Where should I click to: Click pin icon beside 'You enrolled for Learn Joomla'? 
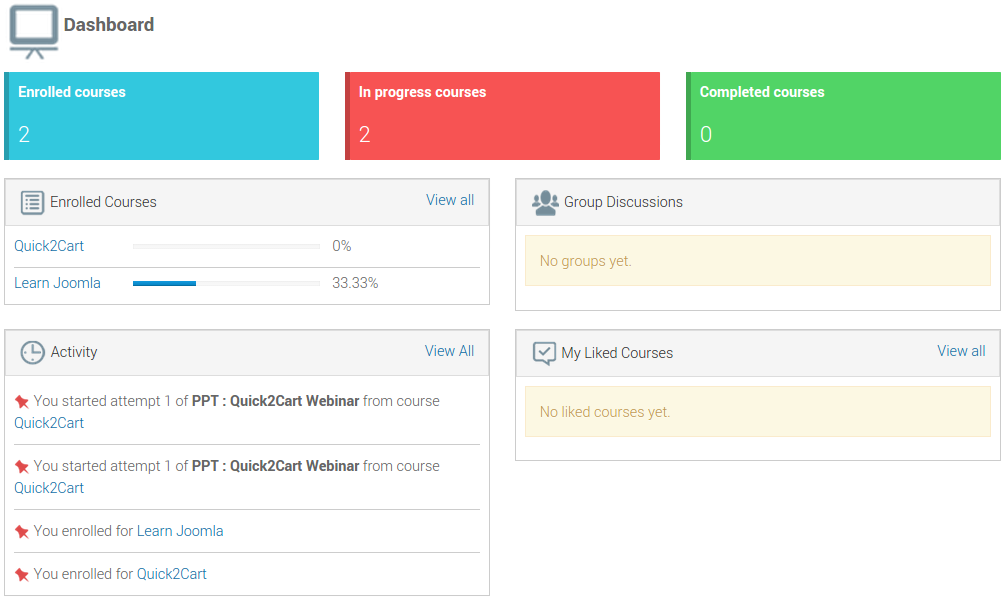pyautogui.click(x=22, y=532)
